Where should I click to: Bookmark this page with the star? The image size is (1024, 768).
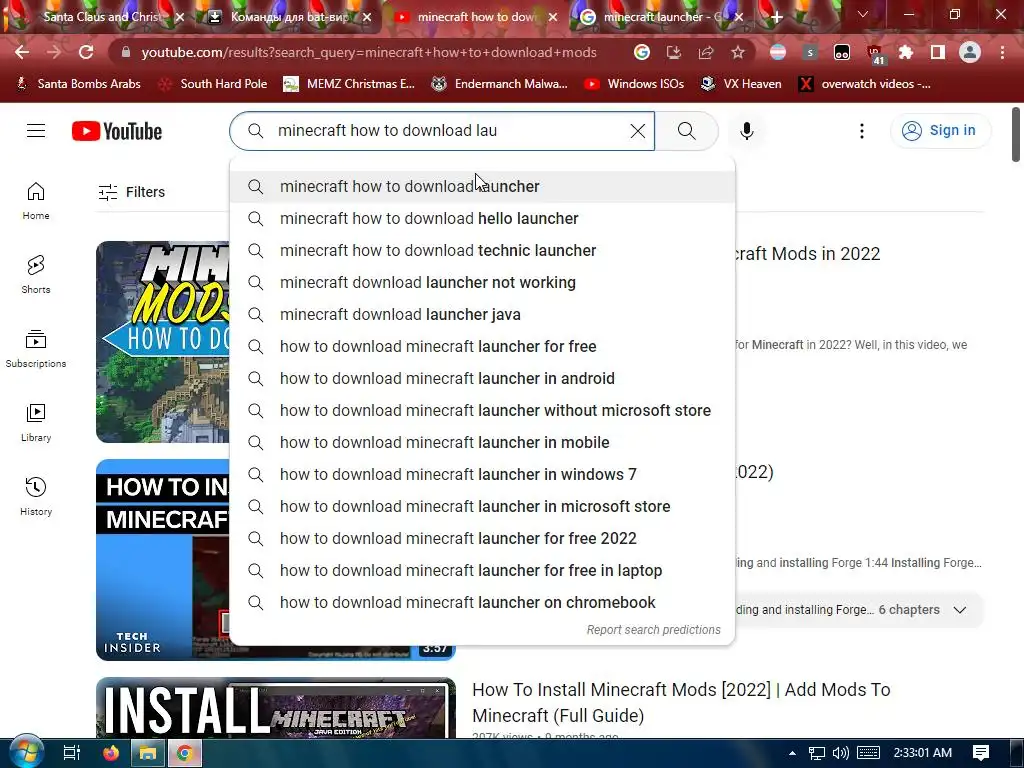[737, 52]
